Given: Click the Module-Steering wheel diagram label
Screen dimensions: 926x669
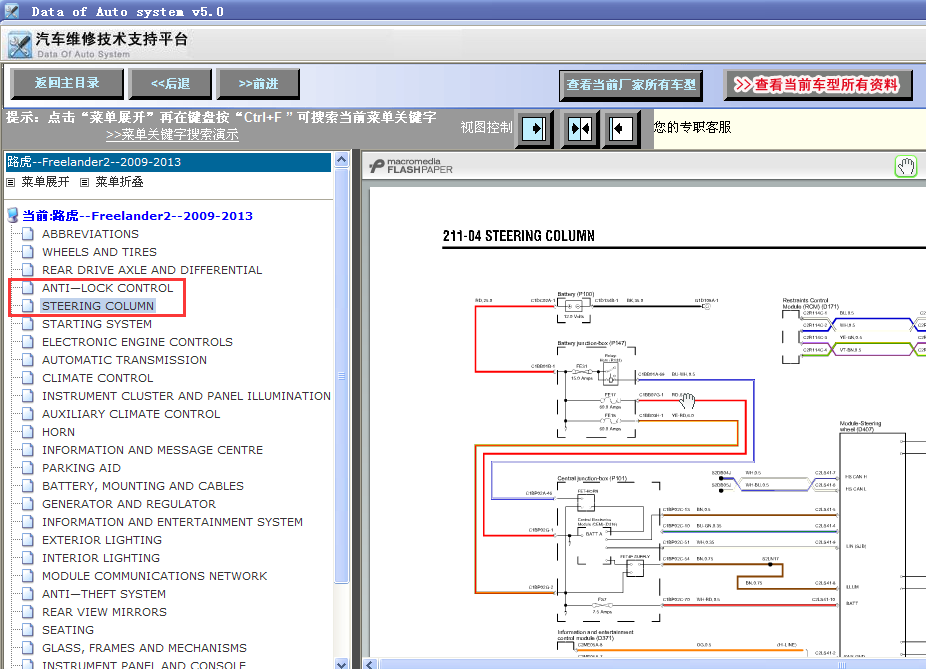Looking at the screenshot, I should tap(860, 426).
